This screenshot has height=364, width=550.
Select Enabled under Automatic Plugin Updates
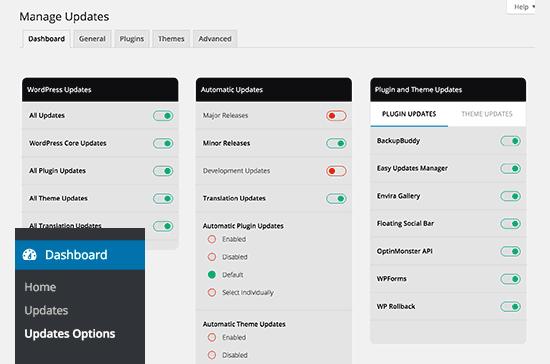point(212,239)
